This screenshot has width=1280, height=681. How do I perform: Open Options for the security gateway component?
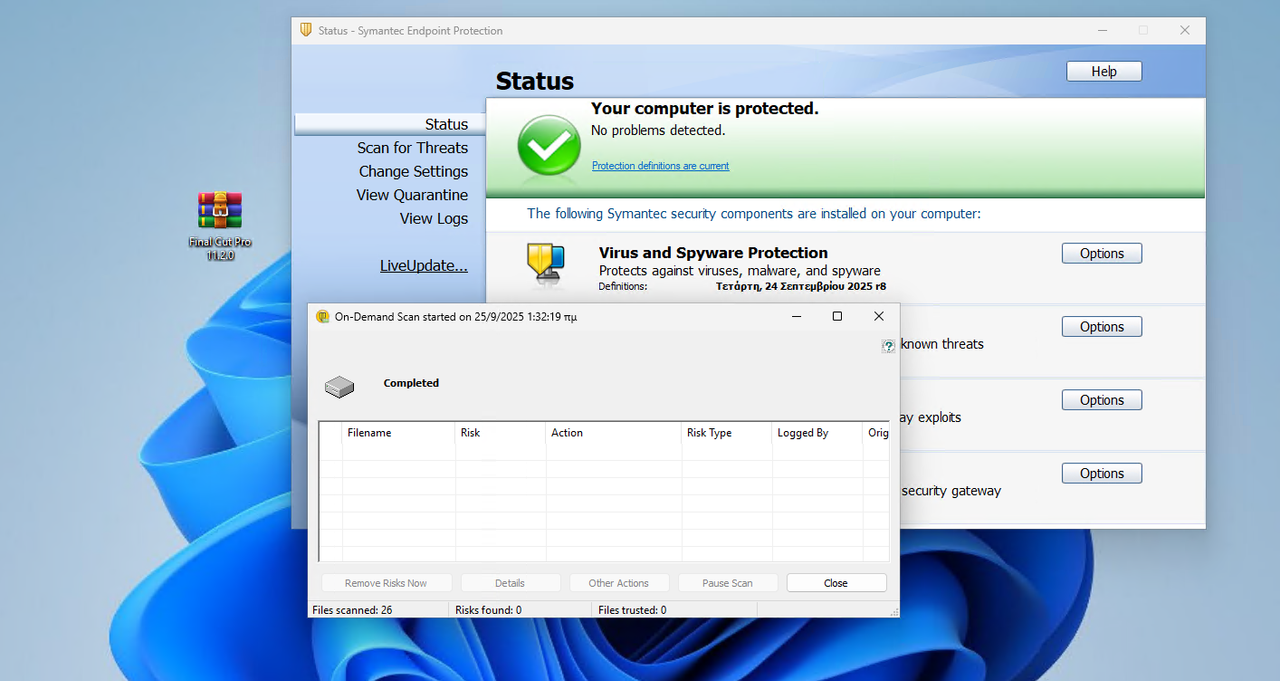point(1102,474)
